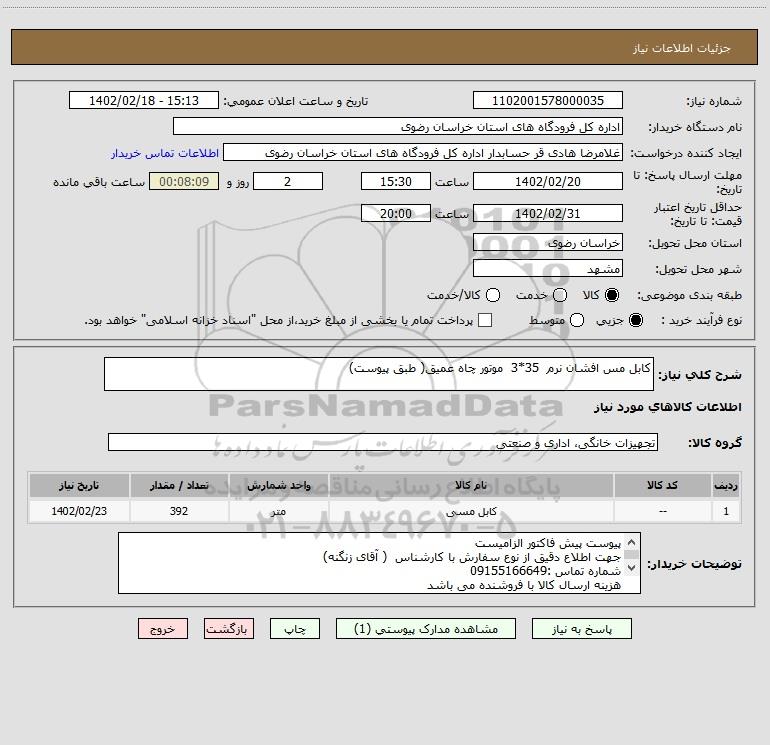Image resolution: width=770 pixels, height=745 pixels.
Task: Click the نام دستگاه خریدار field
Action: tap(398, 127)
